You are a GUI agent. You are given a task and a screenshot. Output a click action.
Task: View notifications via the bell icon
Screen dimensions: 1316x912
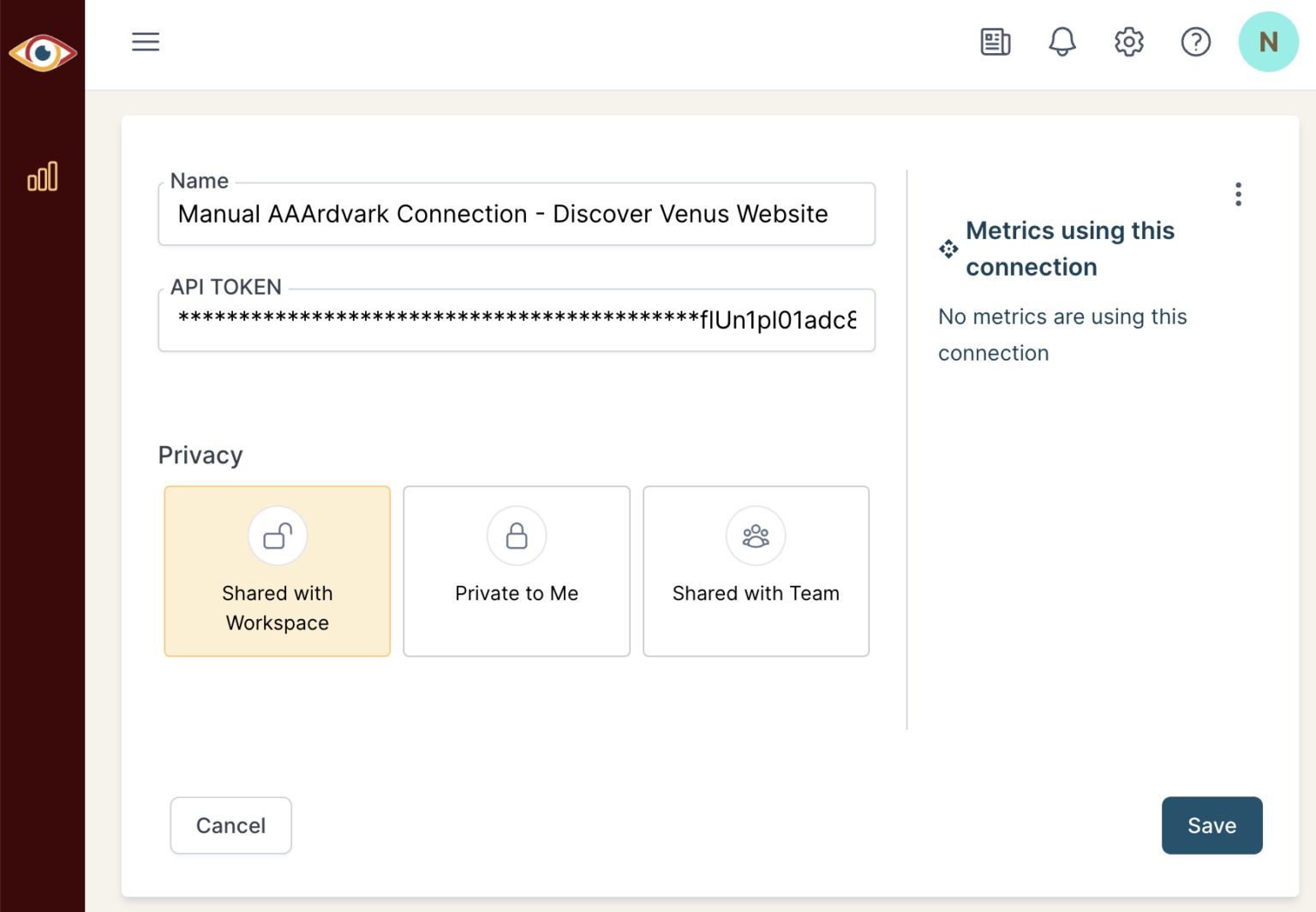pos(1062,41)
